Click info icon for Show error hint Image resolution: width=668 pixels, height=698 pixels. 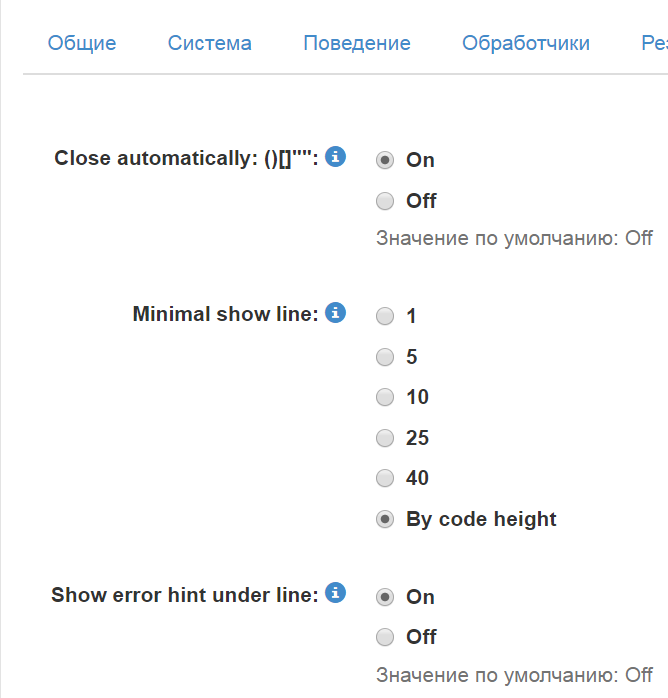pos(336,593)
